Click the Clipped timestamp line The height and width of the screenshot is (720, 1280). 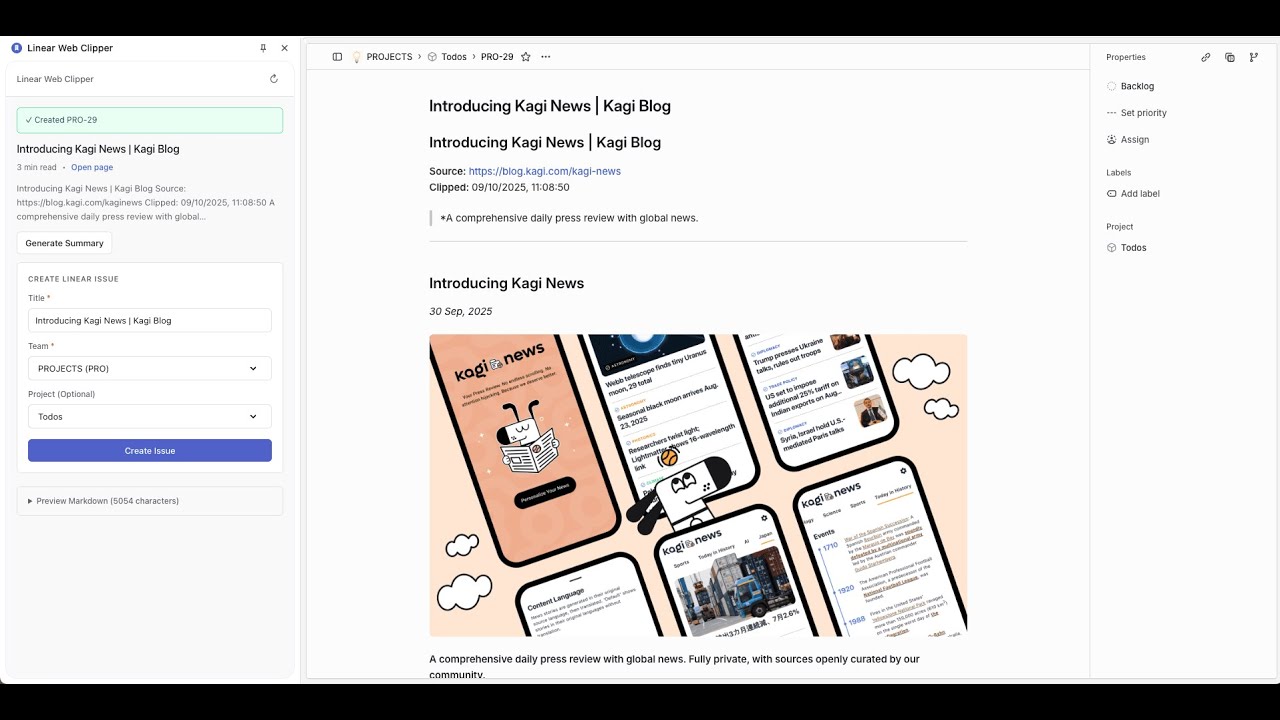pos(499,187)
